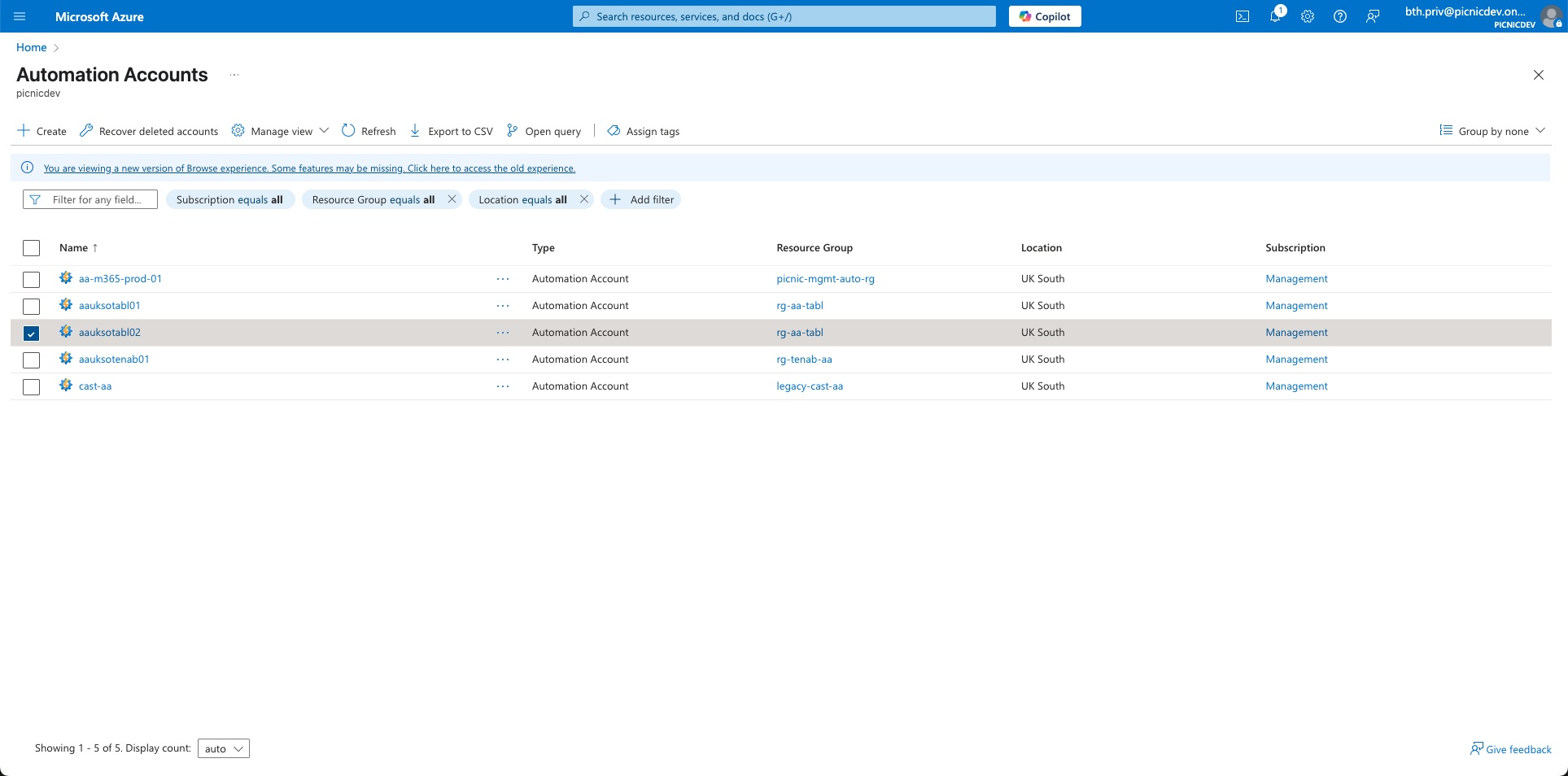
Task: Go to the Home breadcrumb
Action: (x=32, y=47)
